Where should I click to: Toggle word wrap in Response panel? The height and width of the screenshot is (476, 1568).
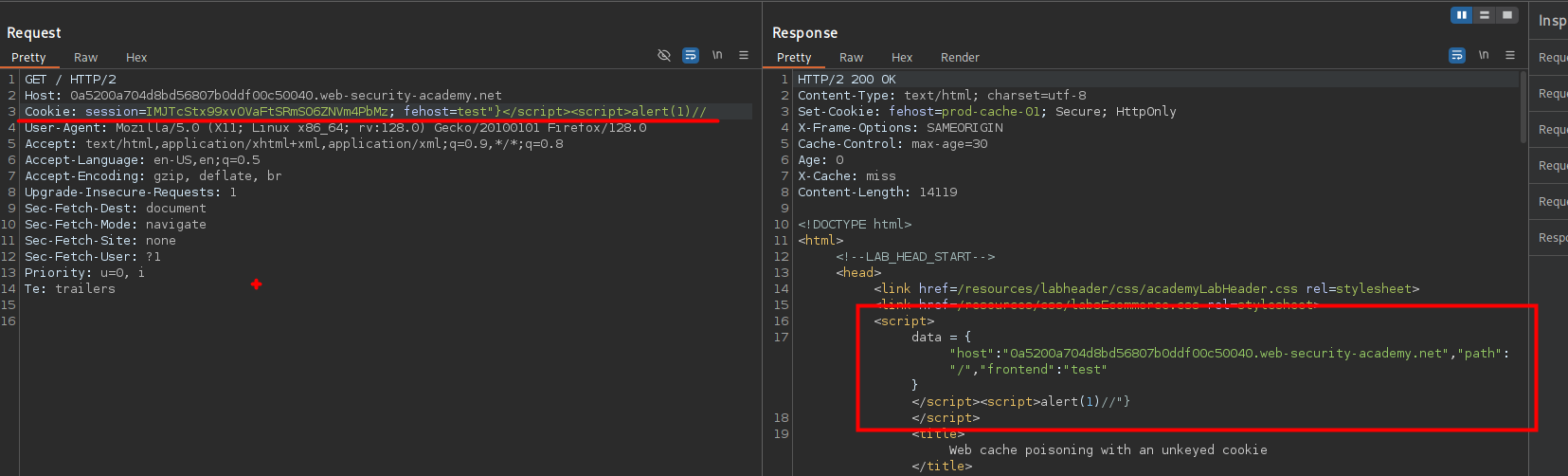(x=1457, y=56)
